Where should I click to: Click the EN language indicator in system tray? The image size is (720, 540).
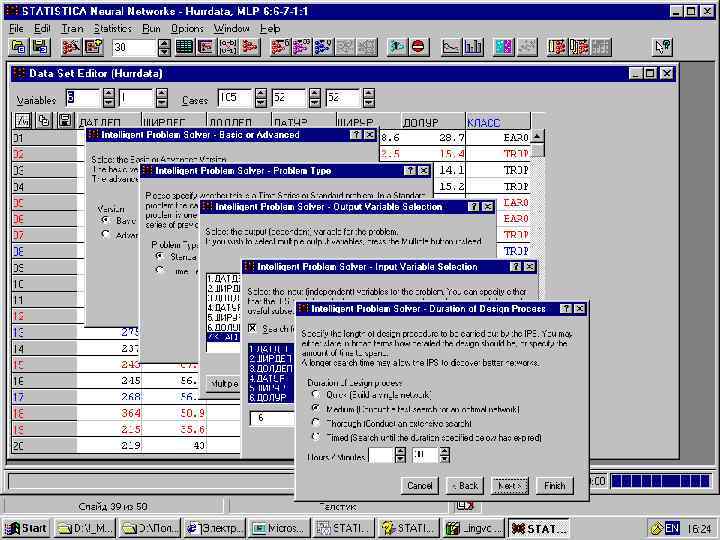(672, 528)
